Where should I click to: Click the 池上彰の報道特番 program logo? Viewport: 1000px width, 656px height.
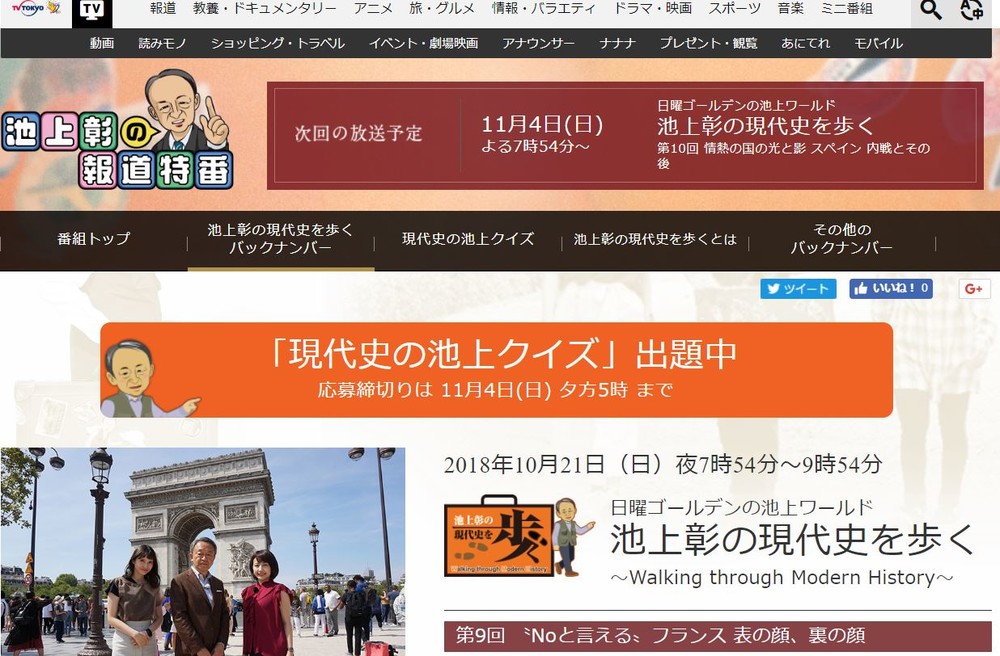click(118, 133)
